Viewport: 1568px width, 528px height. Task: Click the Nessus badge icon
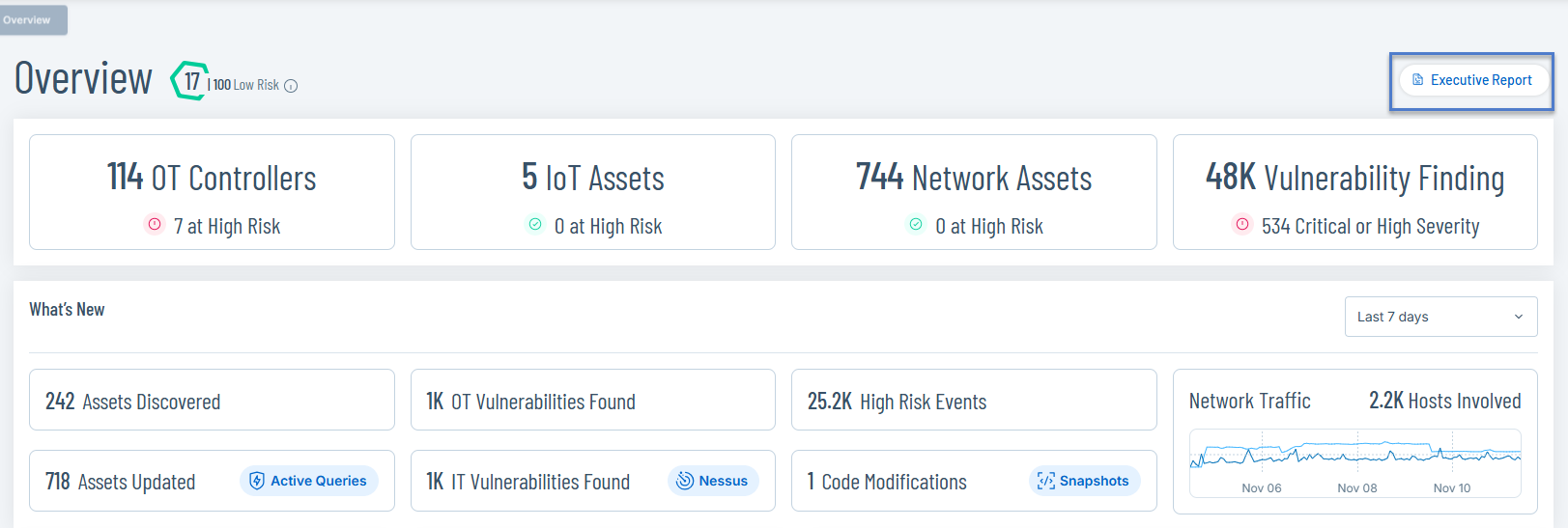coord(685,481)
